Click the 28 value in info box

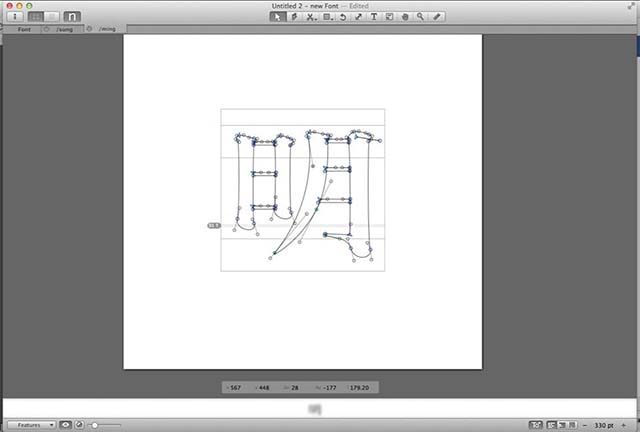295,387
